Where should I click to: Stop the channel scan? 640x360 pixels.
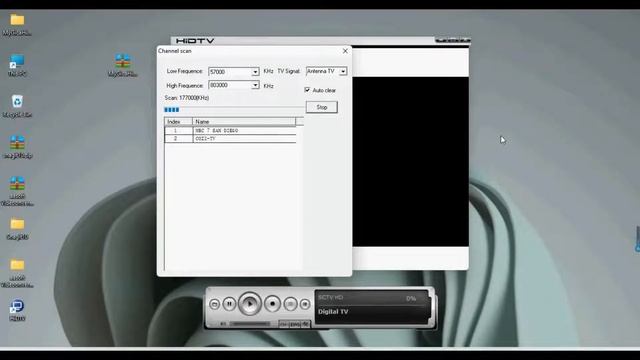(x=322, y=107)
